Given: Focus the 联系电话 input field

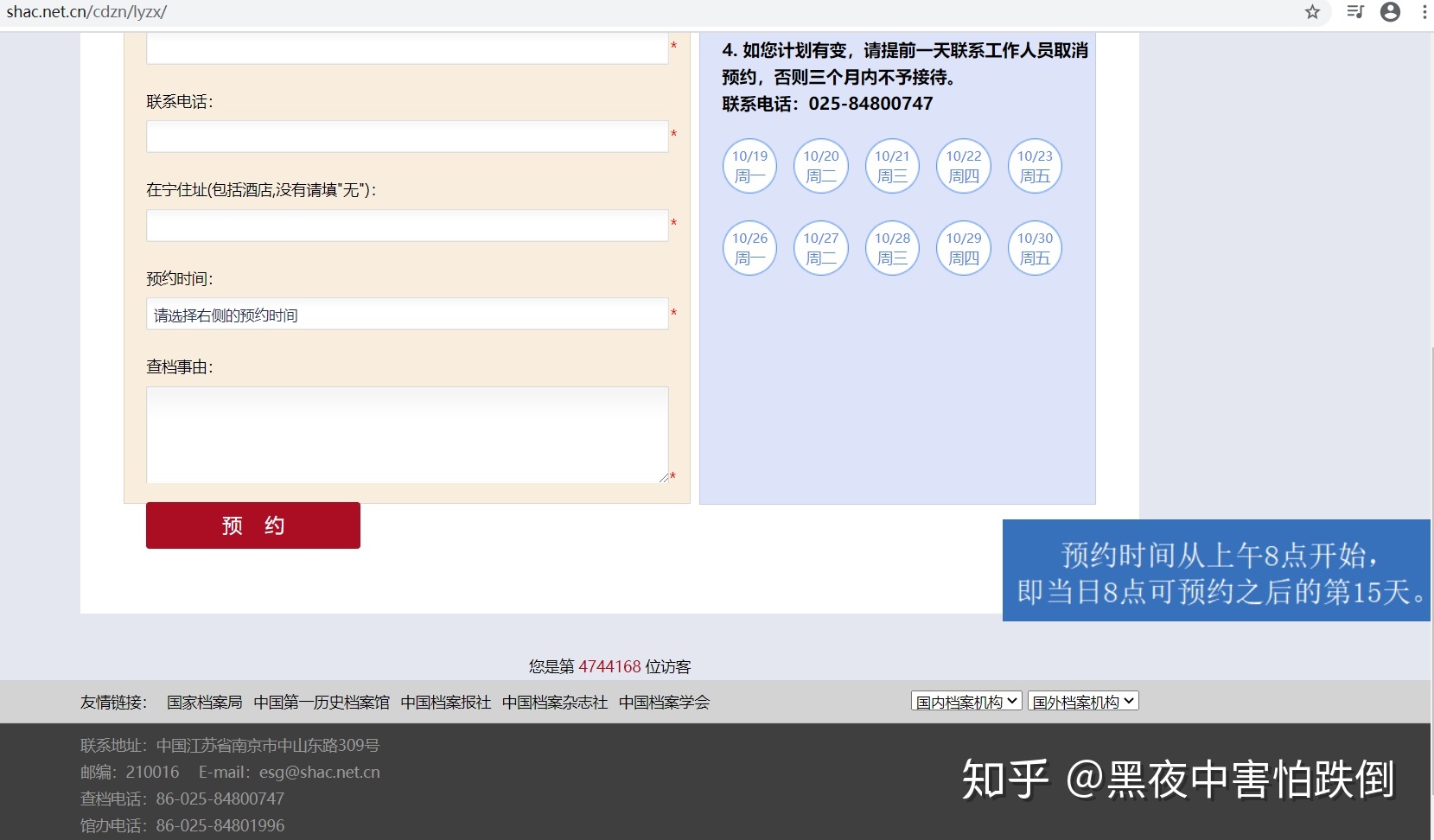Looking at the screenshot, I should coord(406,137).
